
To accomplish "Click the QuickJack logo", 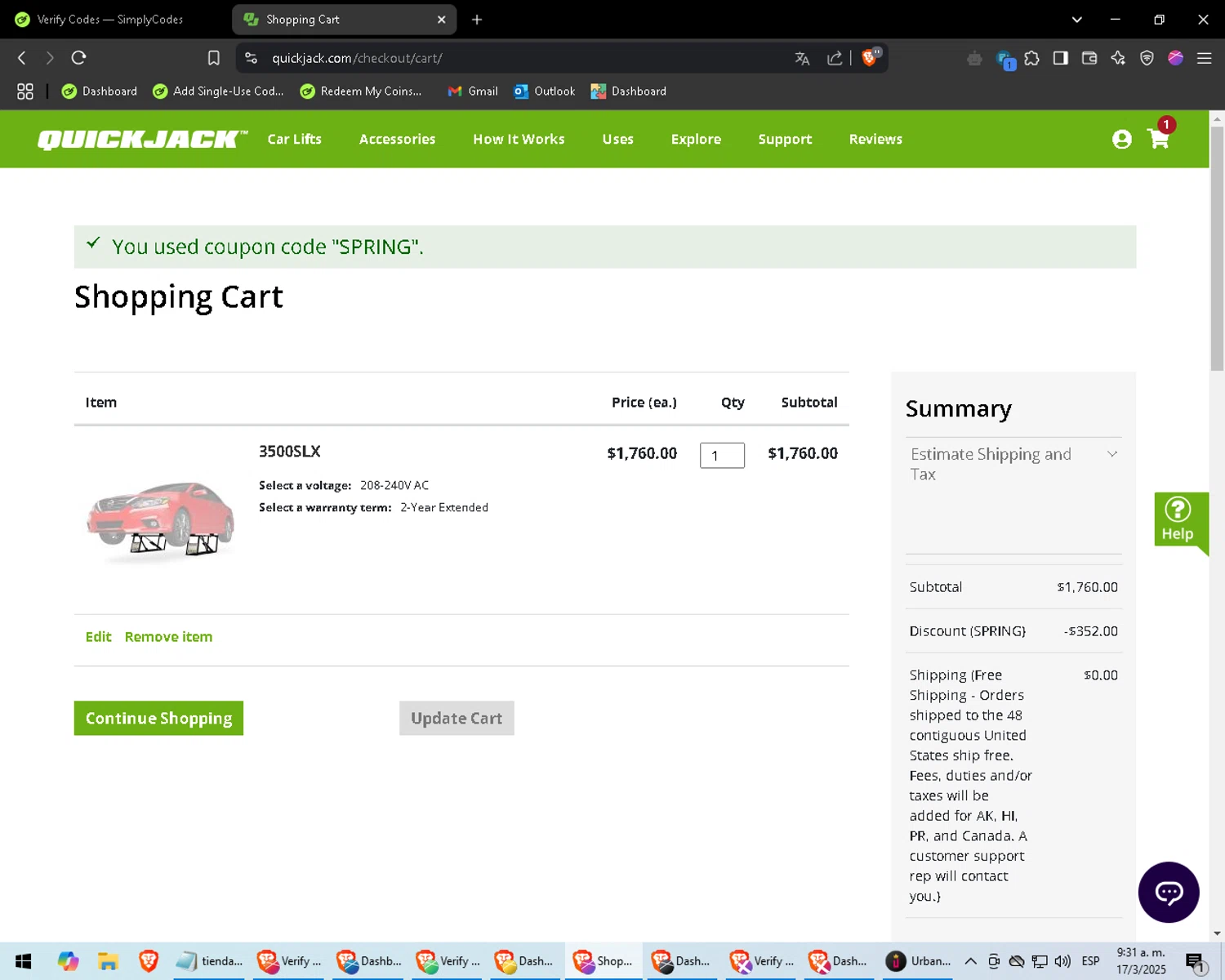I will (142, 140).
